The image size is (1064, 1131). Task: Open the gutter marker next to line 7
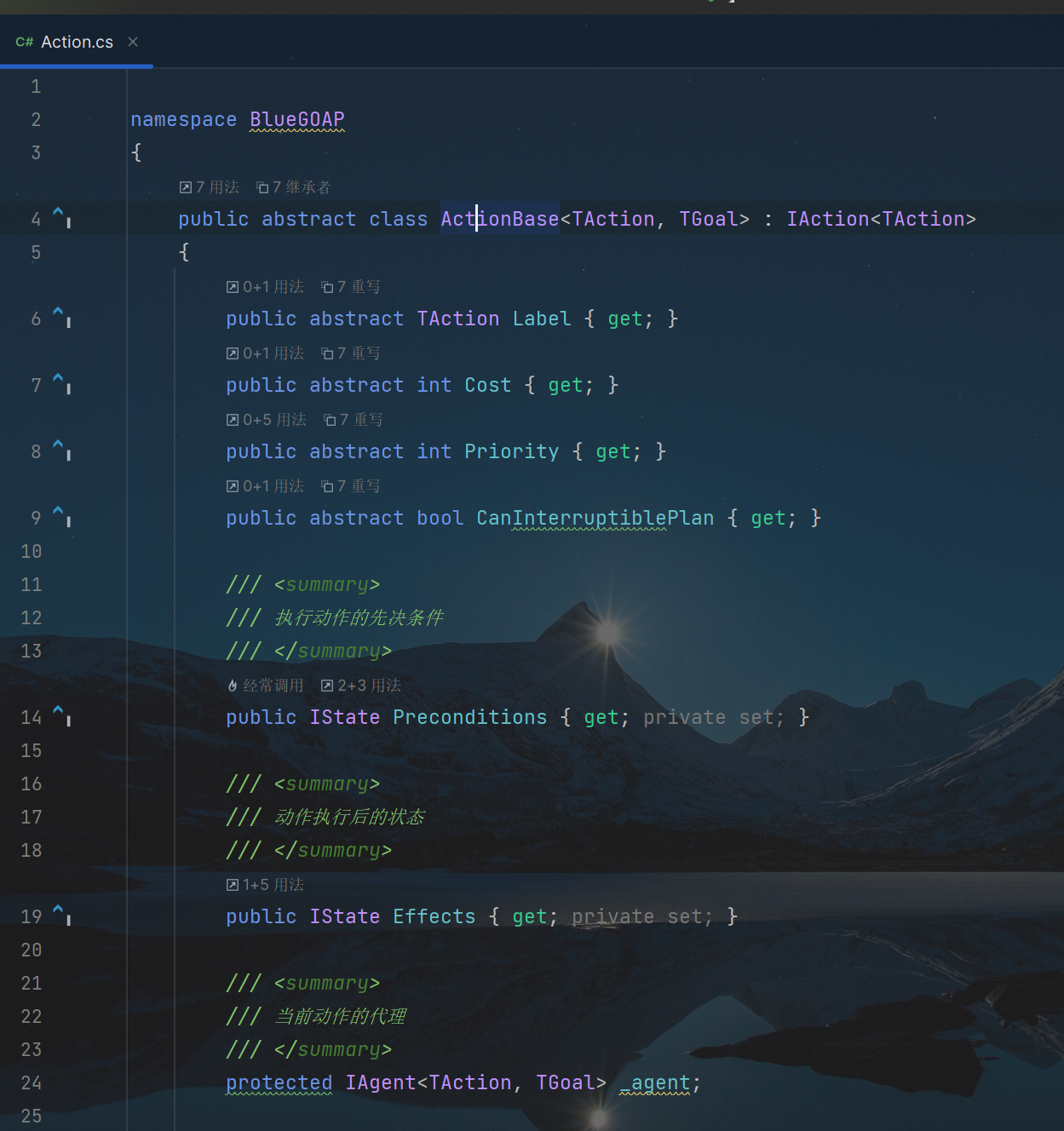[62, 383]
